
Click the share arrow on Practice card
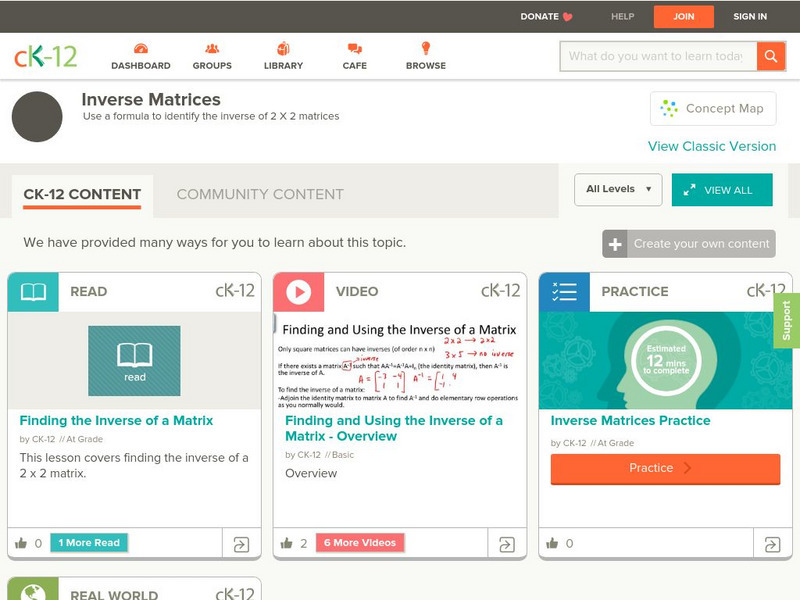click(x=772, y=544)
